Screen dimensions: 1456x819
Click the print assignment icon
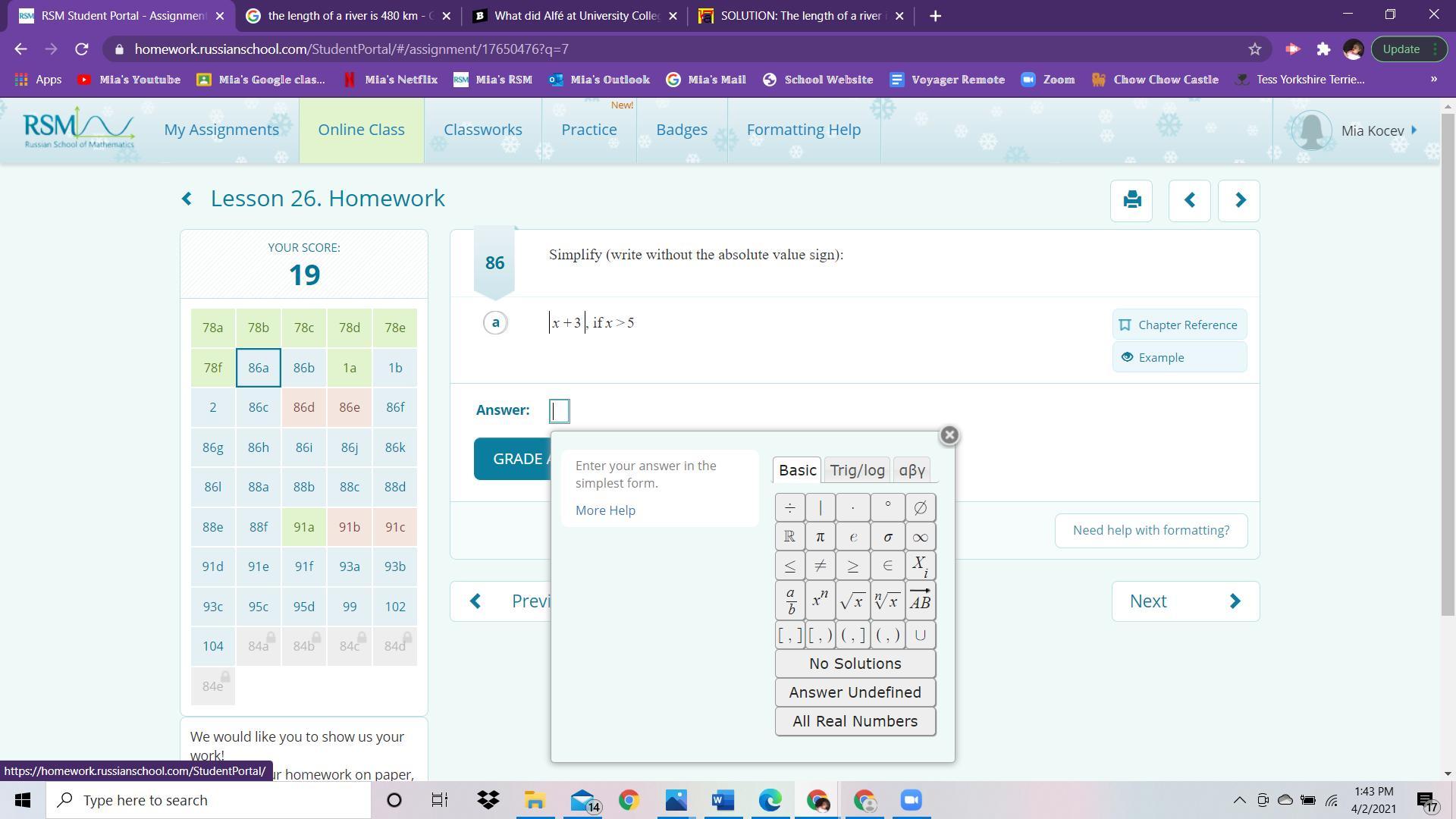pyautogui.click(x=1131, y=200)
